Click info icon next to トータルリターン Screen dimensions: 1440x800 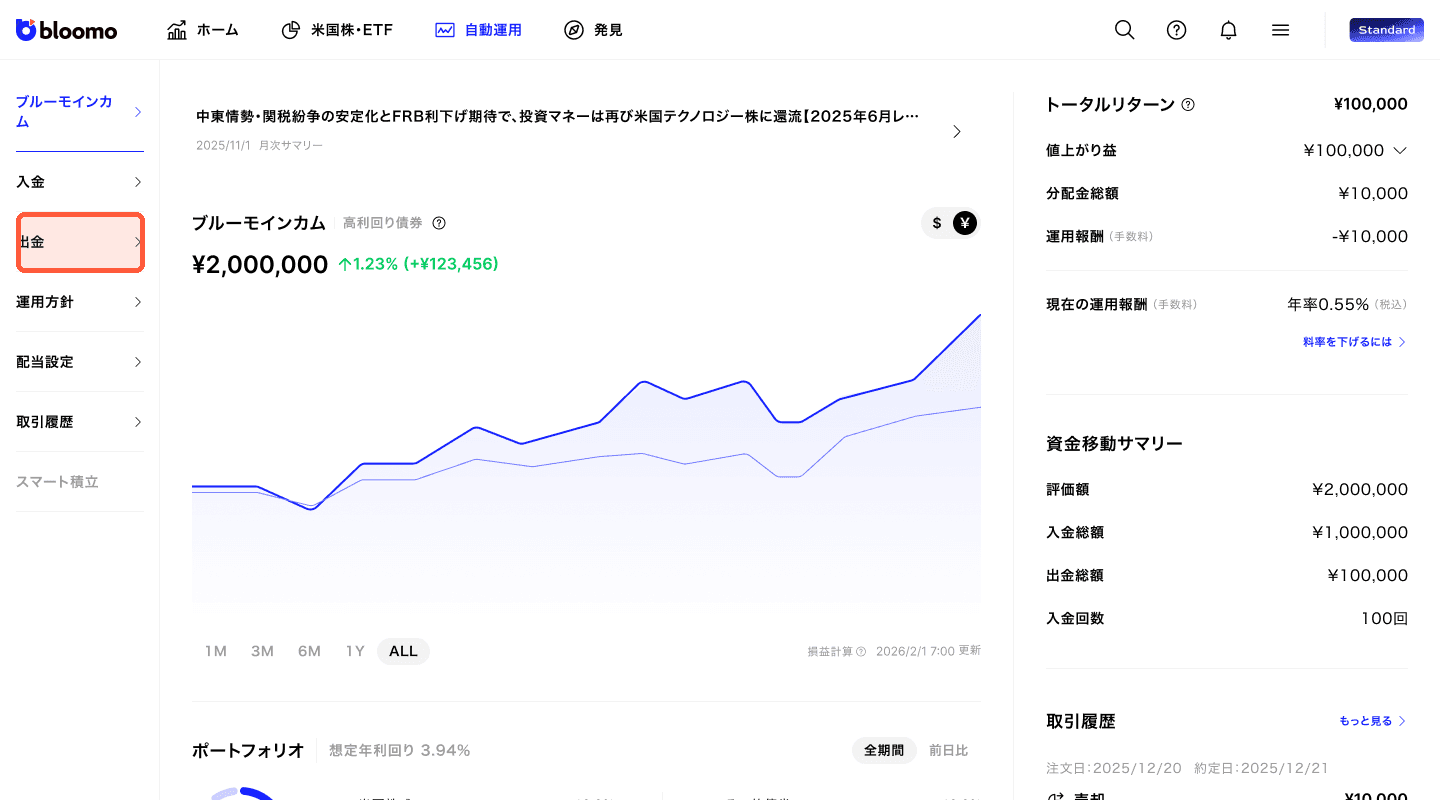(1188, 105)
